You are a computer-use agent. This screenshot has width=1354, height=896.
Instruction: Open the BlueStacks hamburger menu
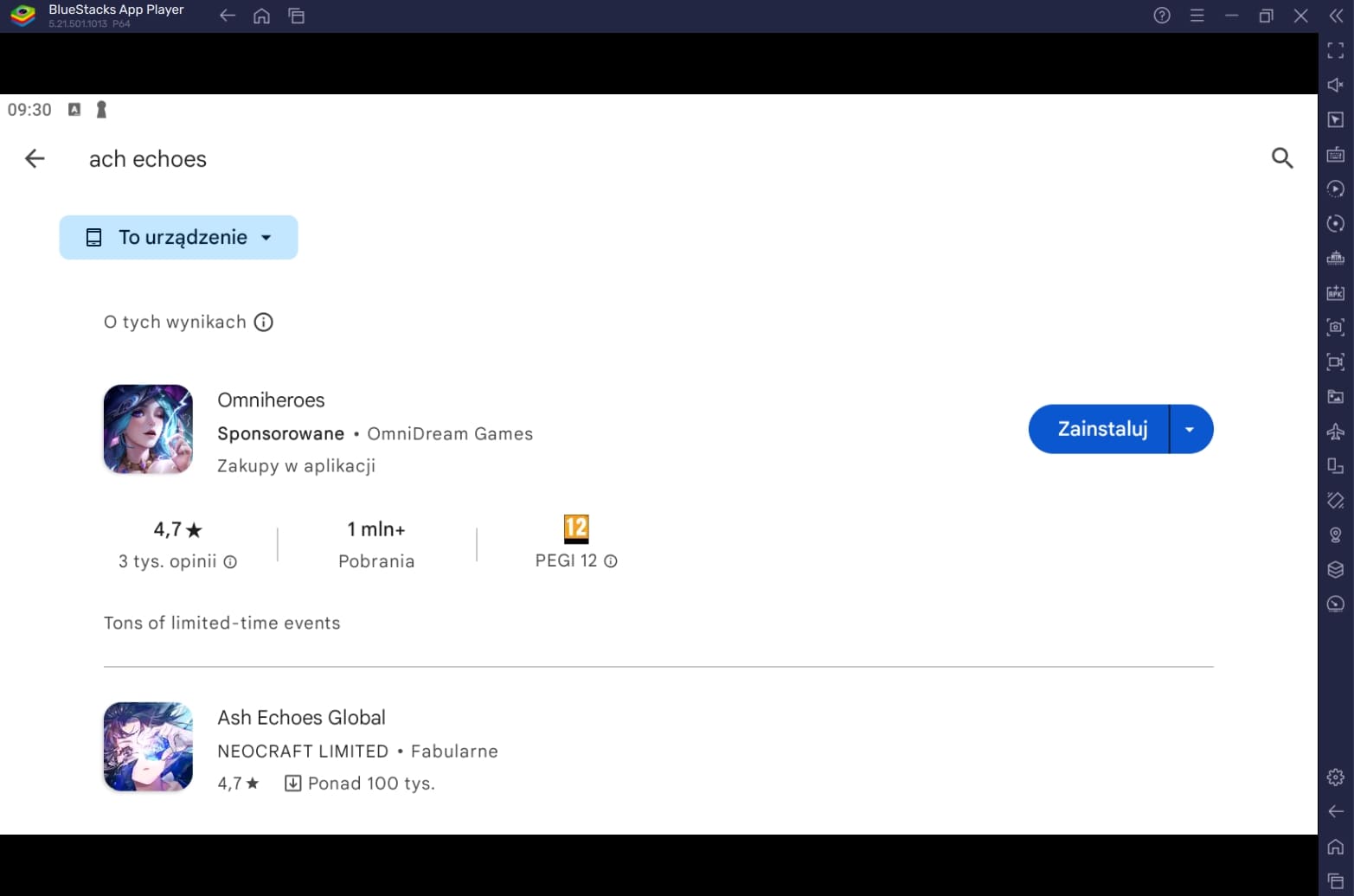(x=1197, y=16)
